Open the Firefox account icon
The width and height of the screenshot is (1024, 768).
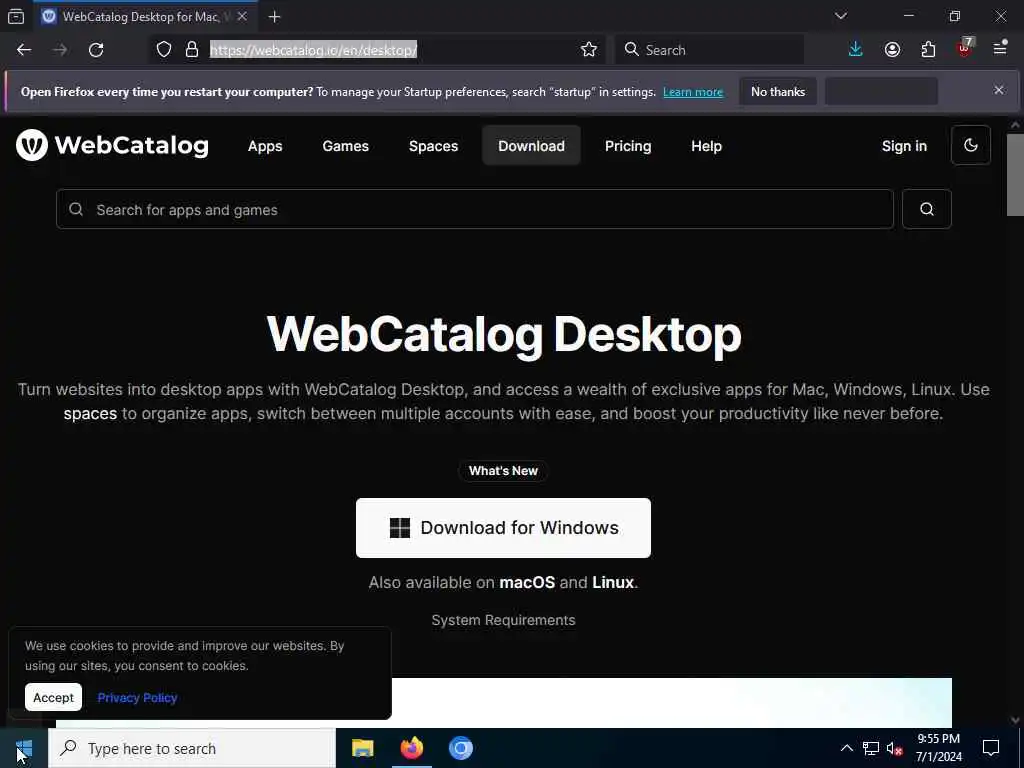[x=892, y=50]
